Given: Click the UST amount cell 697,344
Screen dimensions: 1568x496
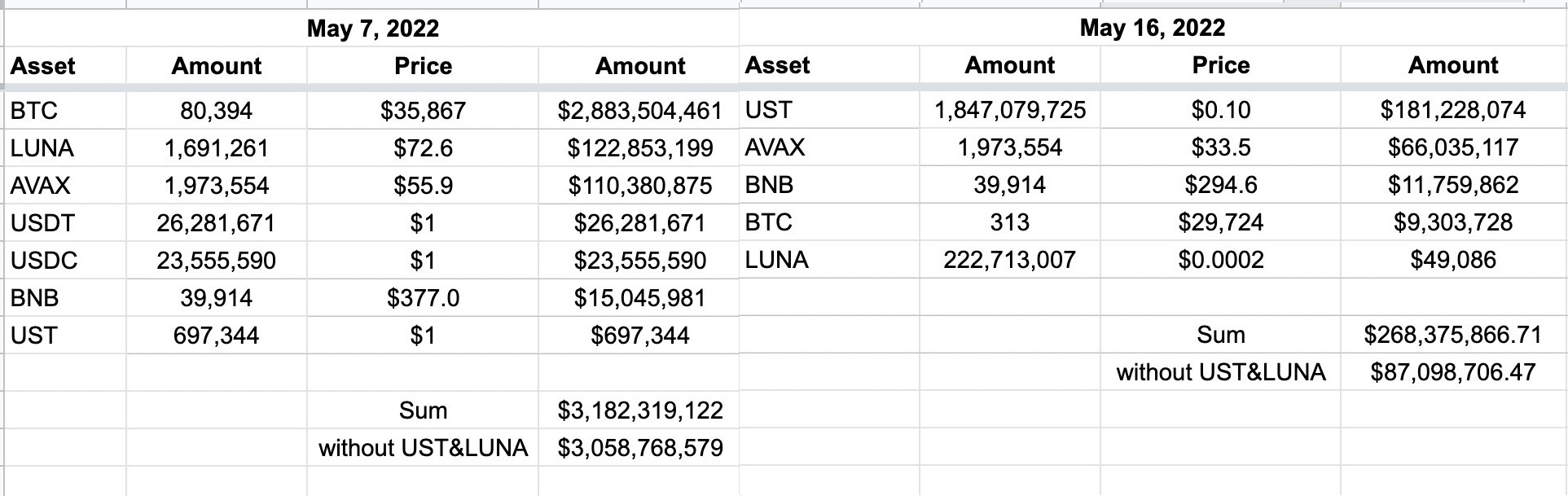Looking at the screenshot, I should (x=216, y=336).
